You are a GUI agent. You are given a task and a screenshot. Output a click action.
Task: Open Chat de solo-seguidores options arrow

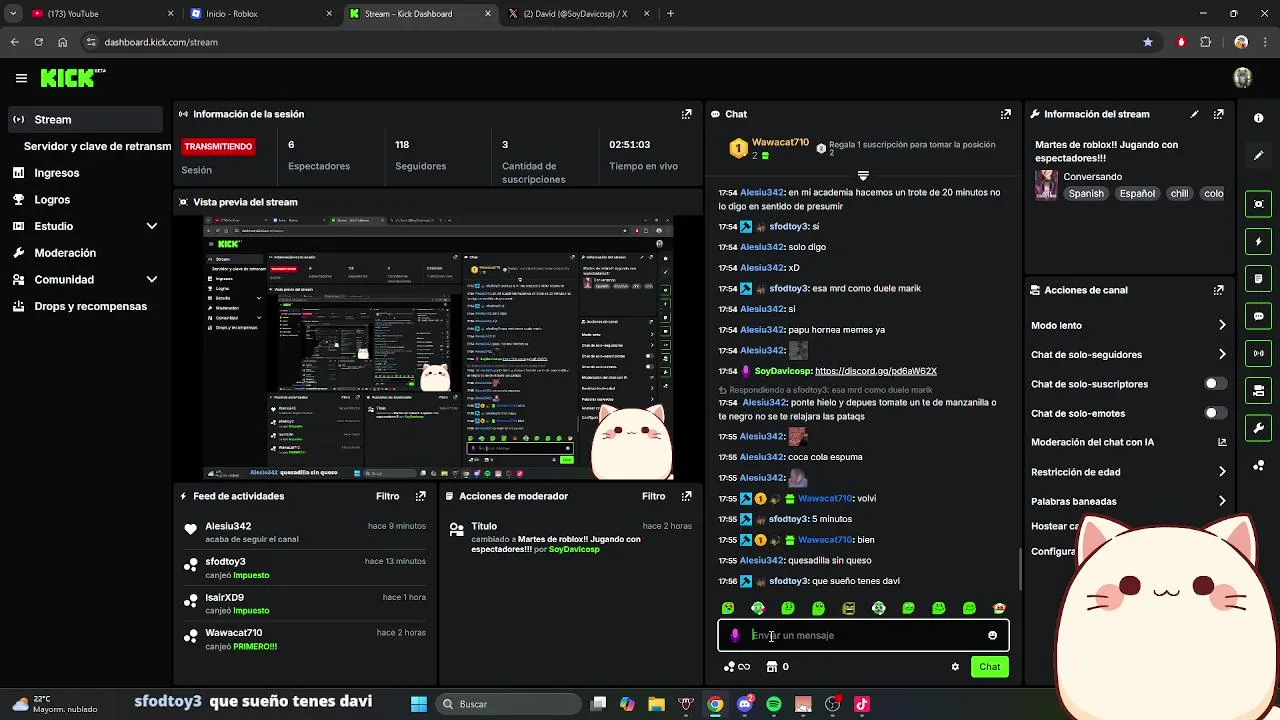(1222, 354)
